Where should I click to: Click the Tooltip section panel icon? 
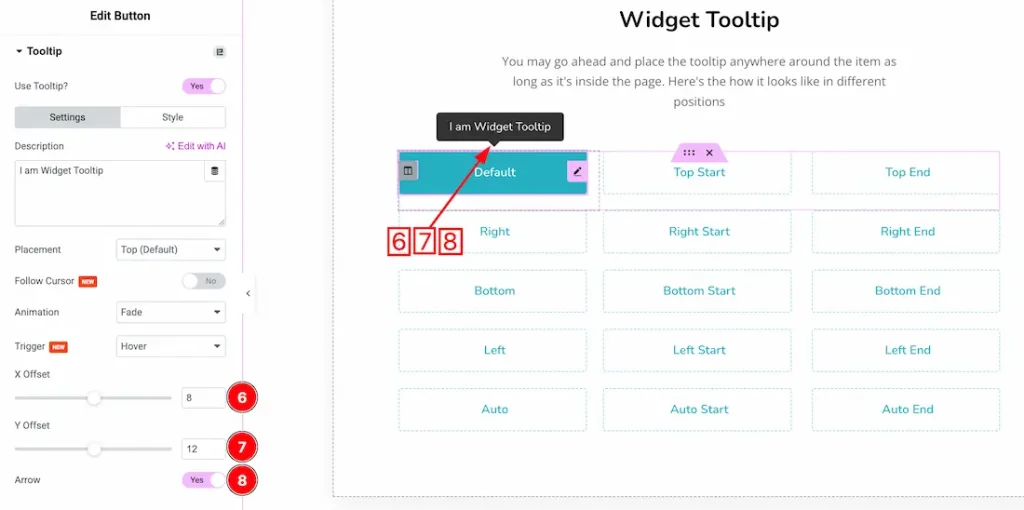pos(219,52)
